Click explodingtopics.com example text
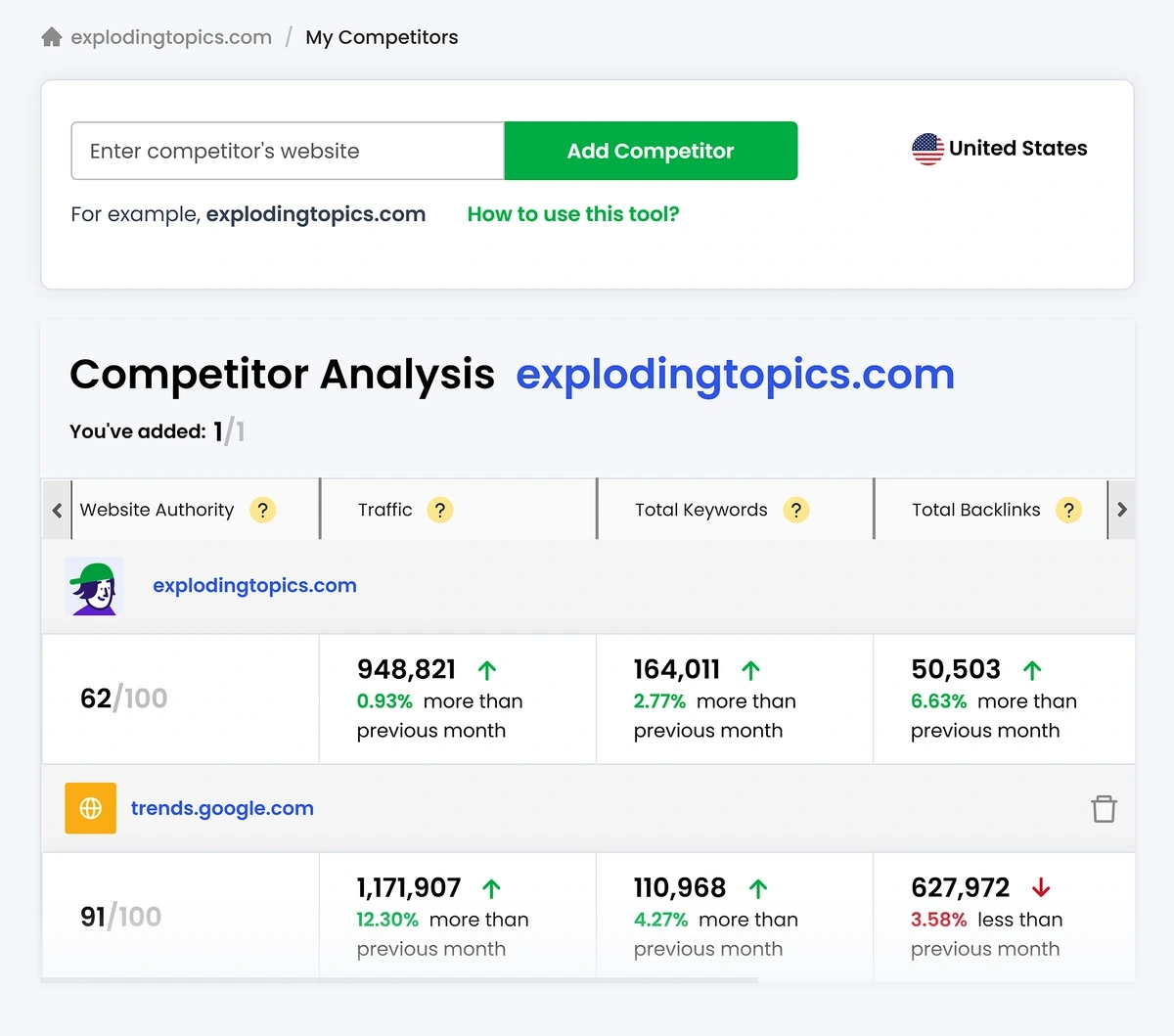 click(316, 214)
